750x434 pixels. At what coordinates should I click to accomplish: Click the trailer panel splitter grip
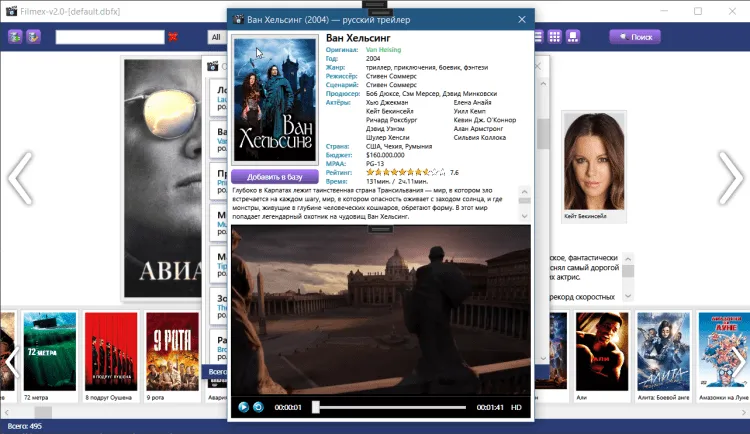pos(381,230)
